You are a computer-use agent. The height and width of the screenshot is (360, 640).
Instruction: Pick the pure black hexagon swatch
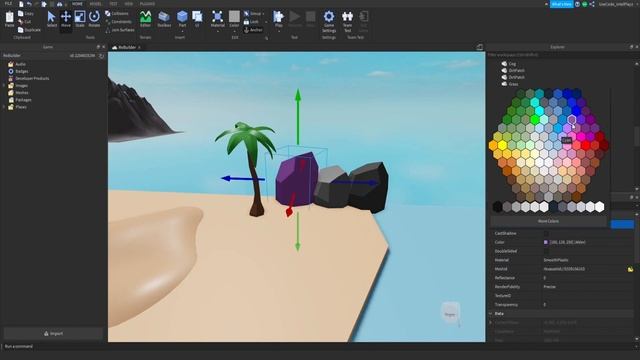click(497, 207)
